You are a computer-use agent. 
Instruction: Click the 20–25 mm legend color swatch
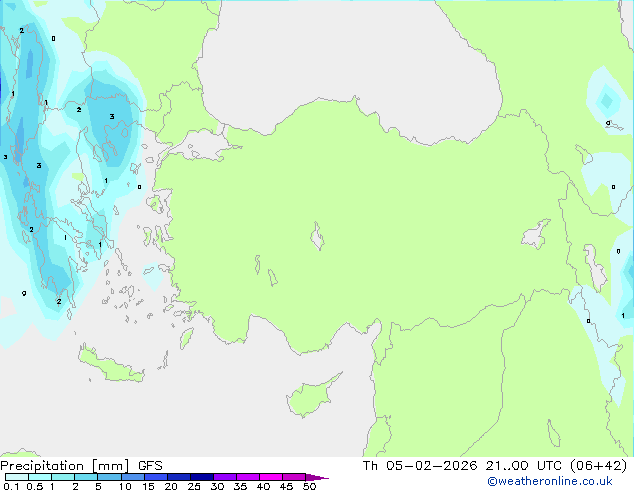(178, 477)
